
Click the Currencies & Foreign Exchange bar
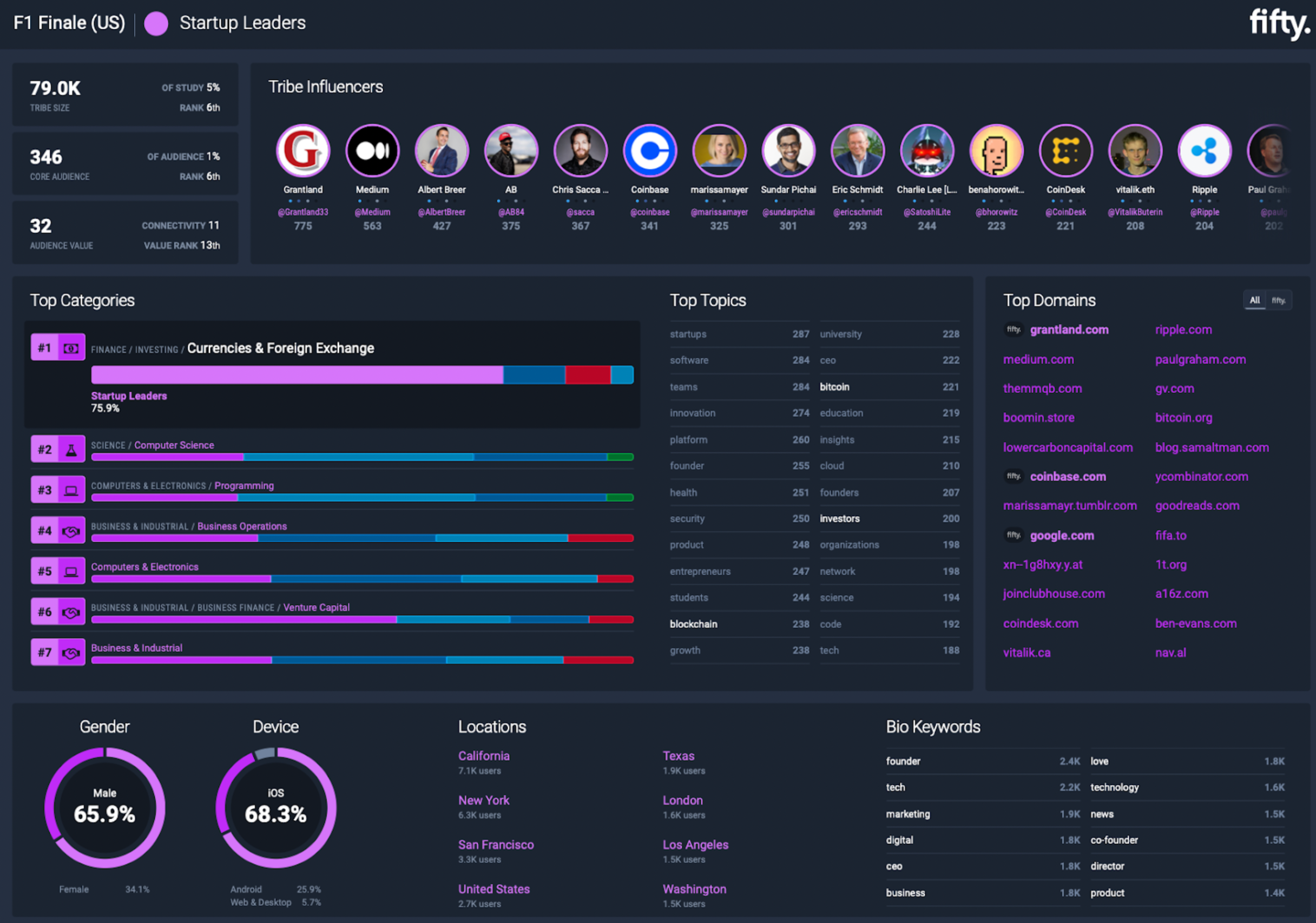pos(362,375)
